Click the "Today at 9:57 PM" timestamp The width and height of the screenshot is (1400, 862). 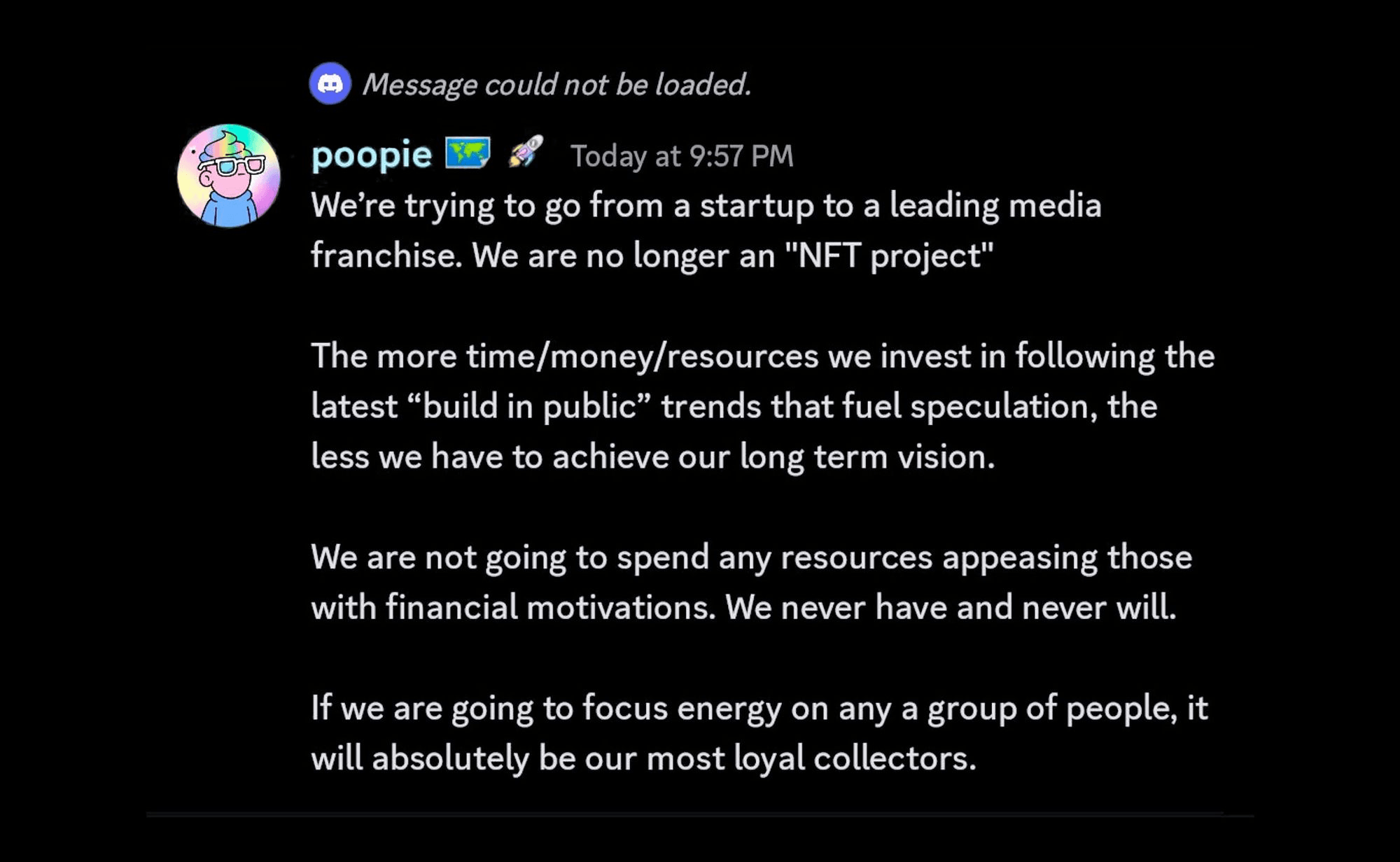682,155
